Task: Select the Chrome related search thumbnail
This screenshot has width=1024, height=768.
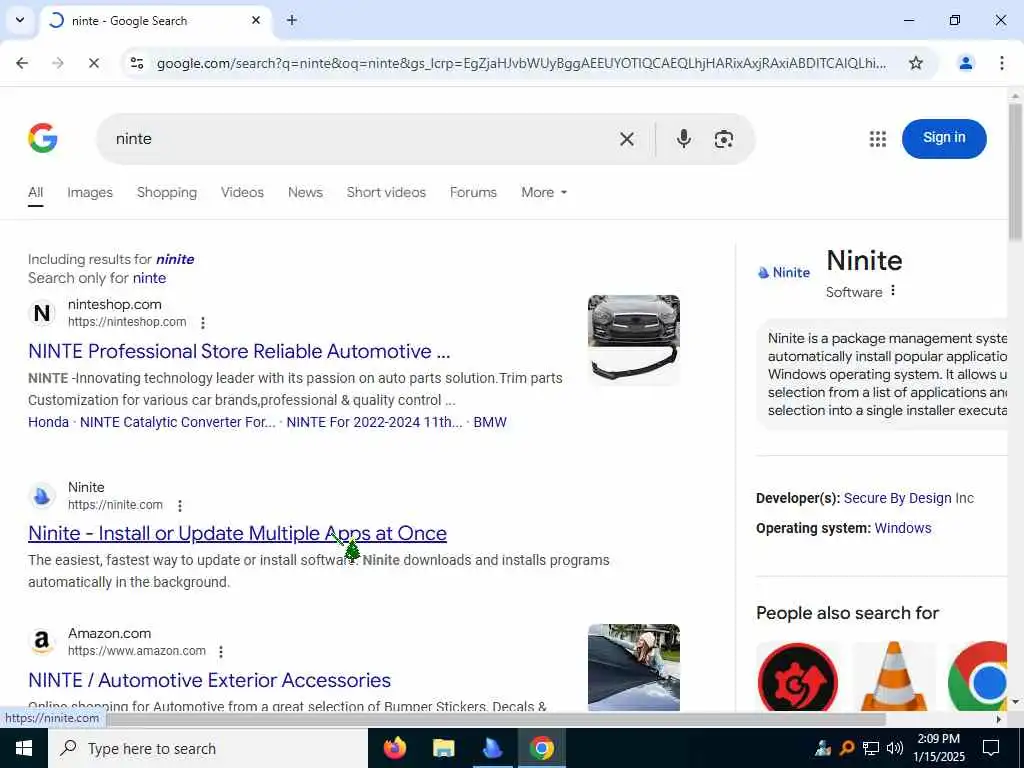Action: (978, 676)
